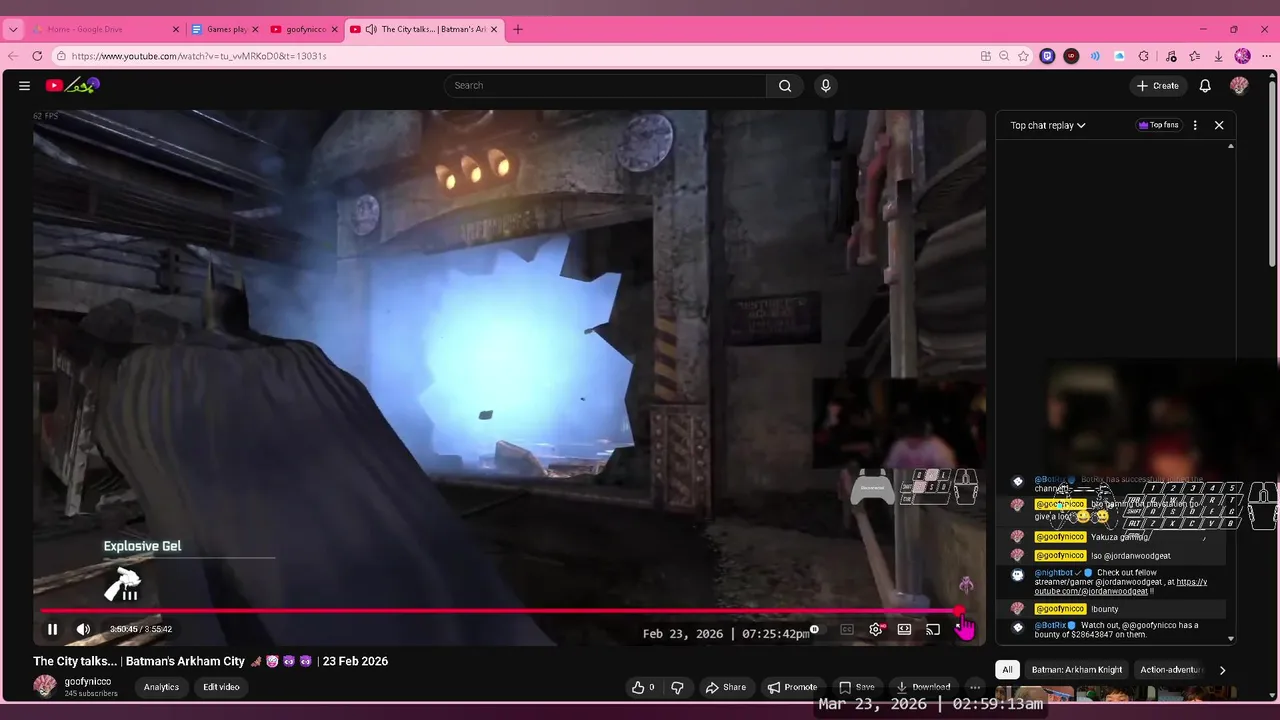
Task: View site information lock icon
Action: tap(61, 56)
